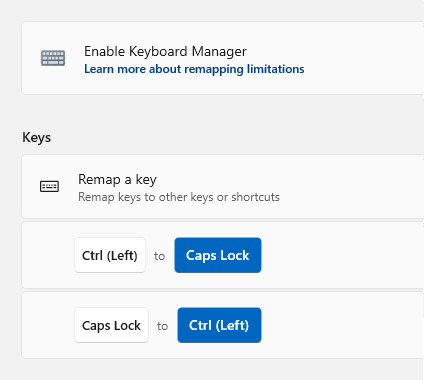
Task: Click the Enable Keyboard Manager label
Action: (x=165, y=51)
